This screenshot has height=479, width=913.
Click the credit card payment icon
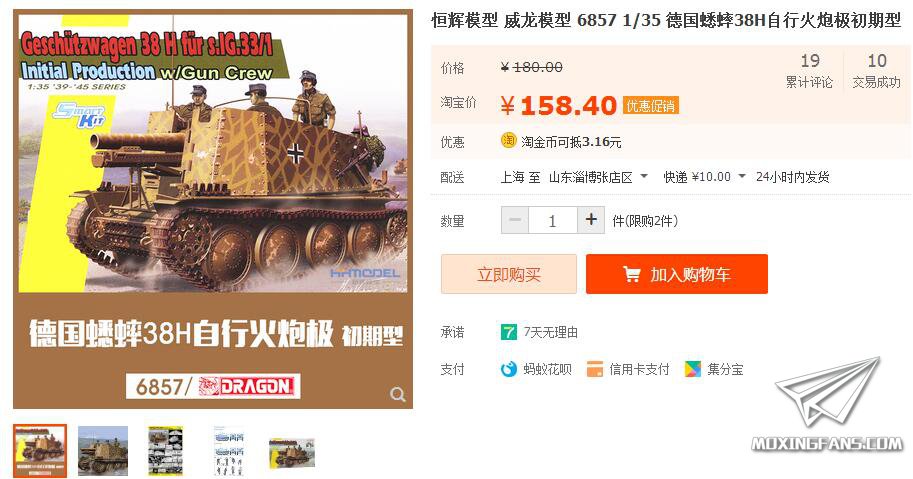594,369
